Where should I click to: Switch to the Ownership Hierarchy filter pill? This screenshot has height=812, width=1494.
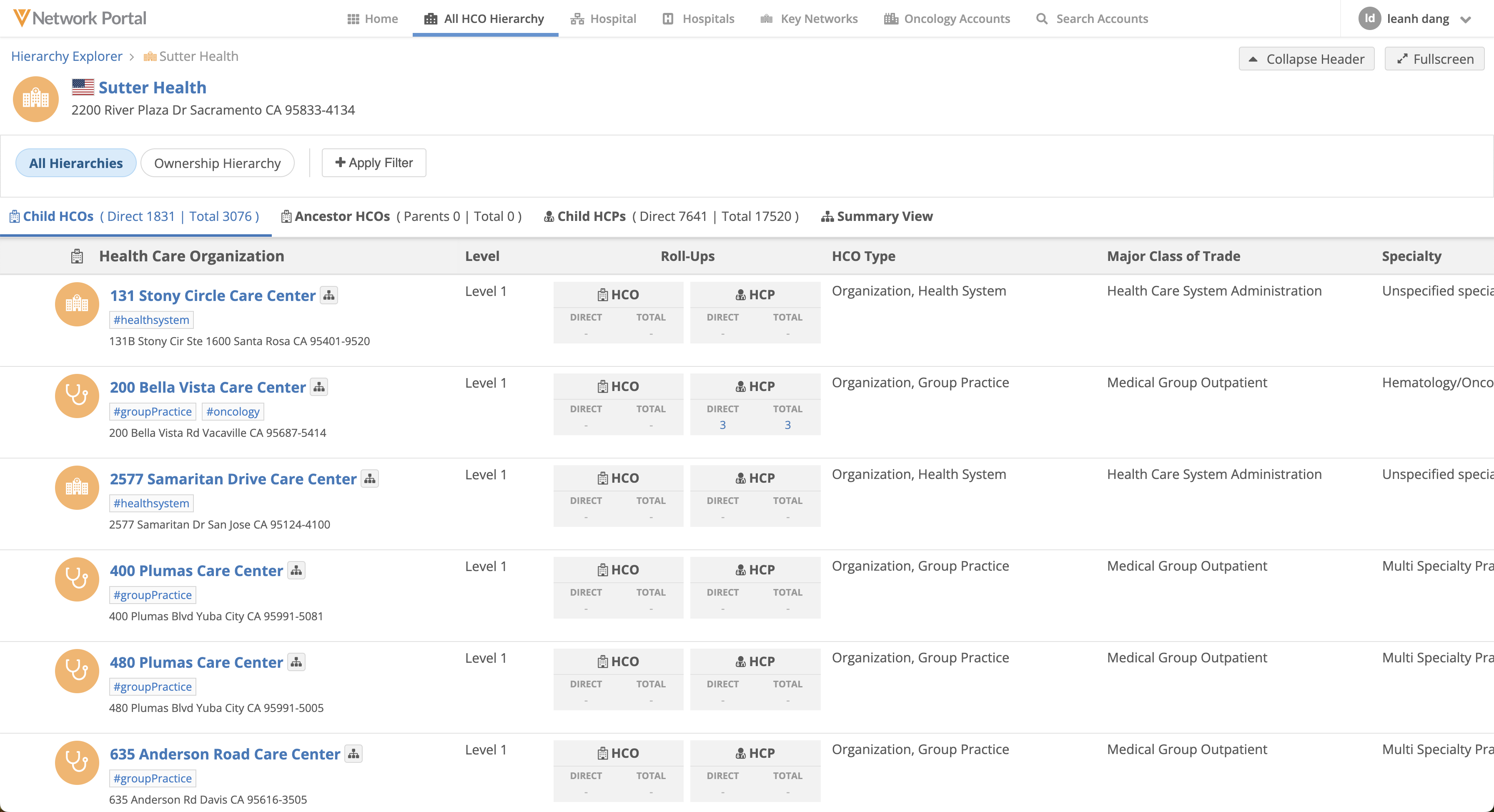pos(217,163)
